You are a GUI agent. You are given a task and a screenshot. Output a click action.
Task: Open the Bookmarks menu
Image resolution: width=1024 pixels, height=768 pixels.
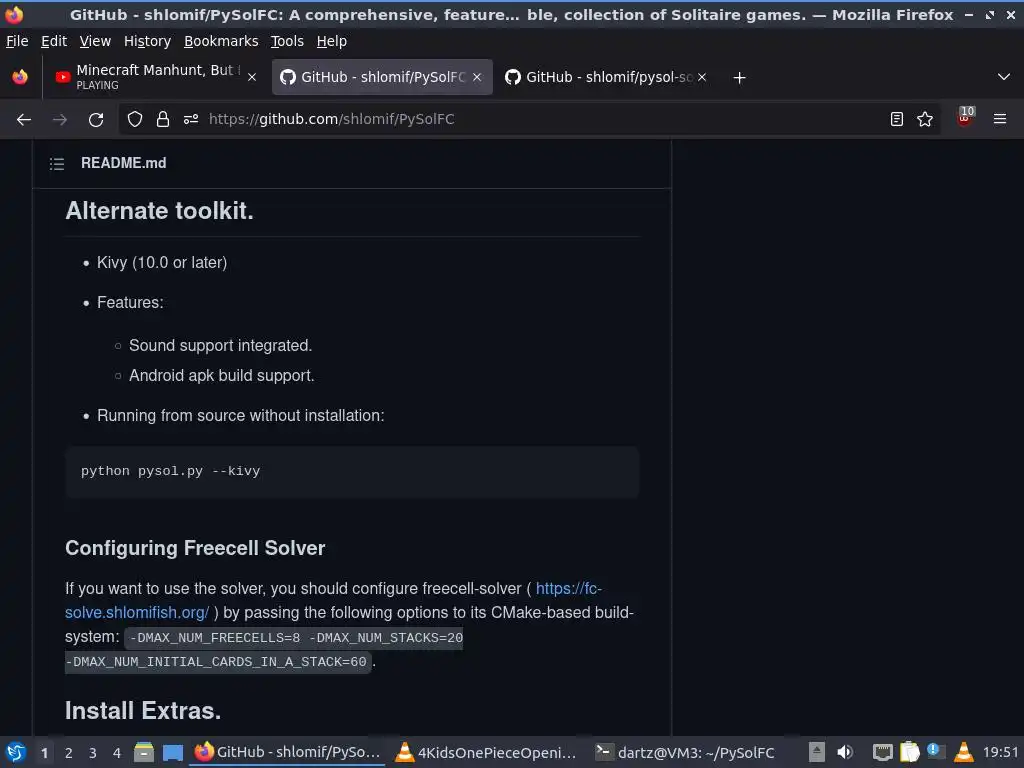point(221,41)
